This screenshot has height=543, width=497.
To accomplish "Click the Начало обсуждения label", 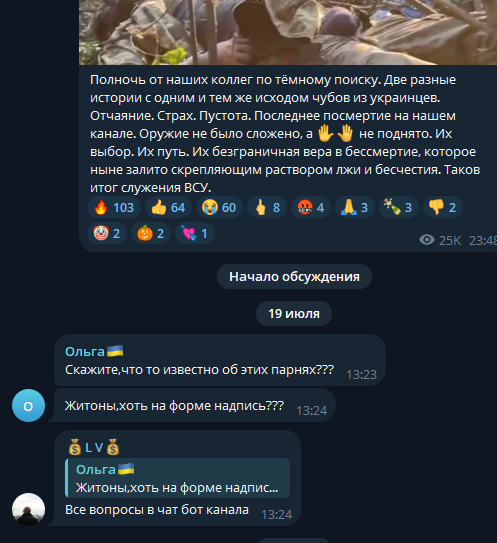I will pyautogui.click(x=294, y=277).
